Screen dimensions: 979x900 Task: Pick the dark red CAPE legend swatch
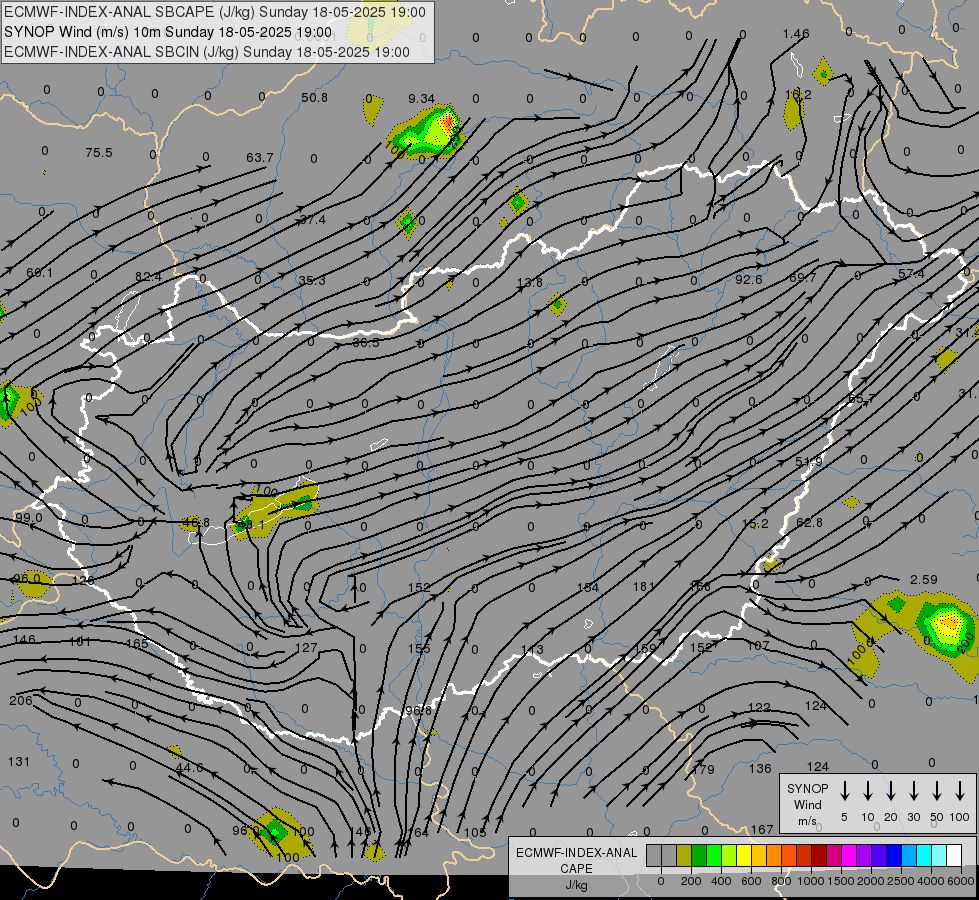pyautogui.click(x=819, y=856)
